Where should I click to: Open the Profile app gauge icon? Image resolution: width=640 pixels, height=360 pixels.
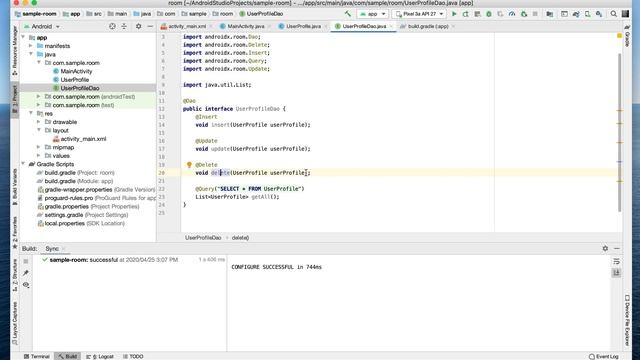coord(512,14)
